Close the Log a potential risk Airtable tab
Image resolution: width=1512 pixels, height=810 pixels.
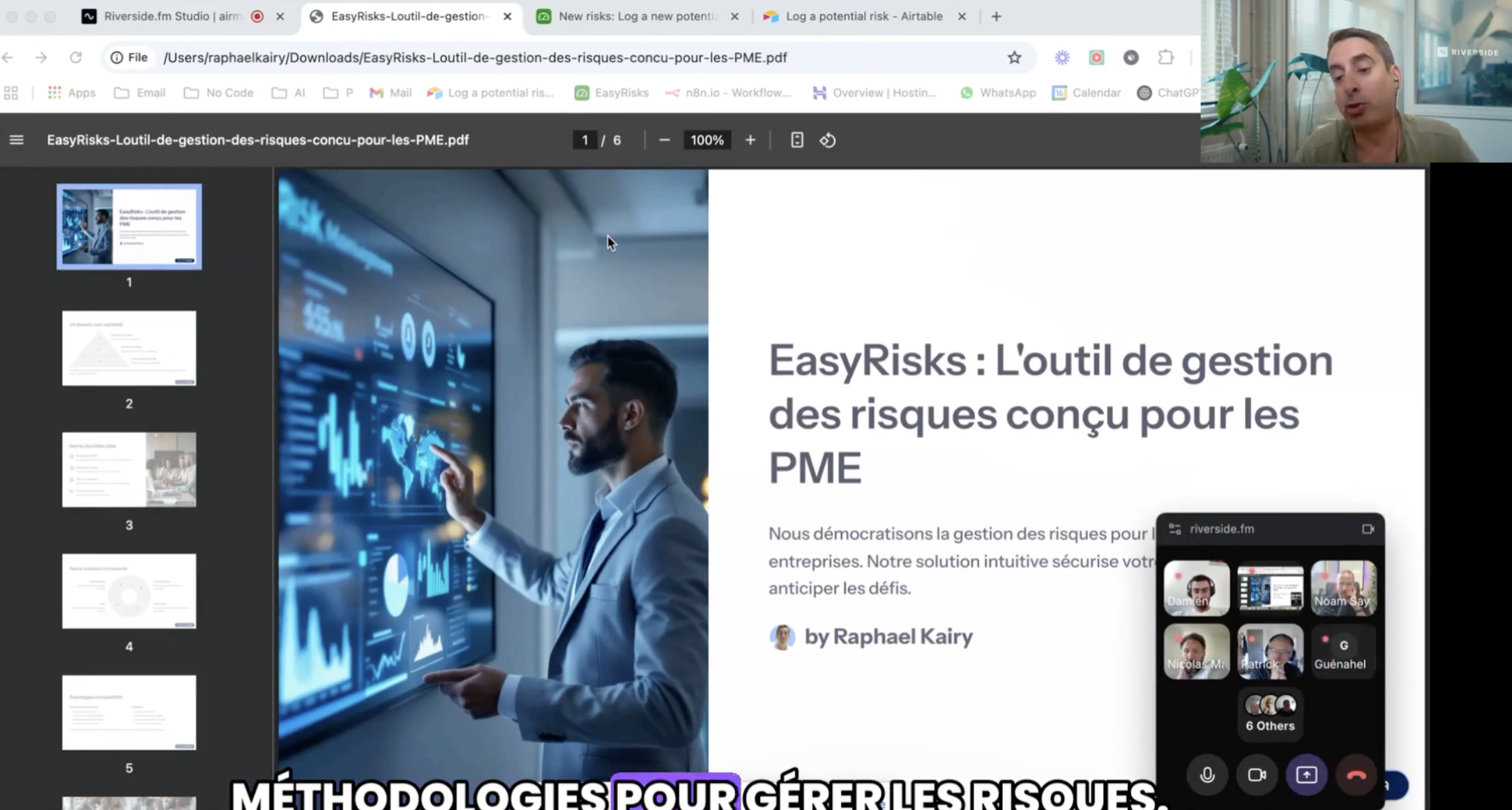point(962,17)
